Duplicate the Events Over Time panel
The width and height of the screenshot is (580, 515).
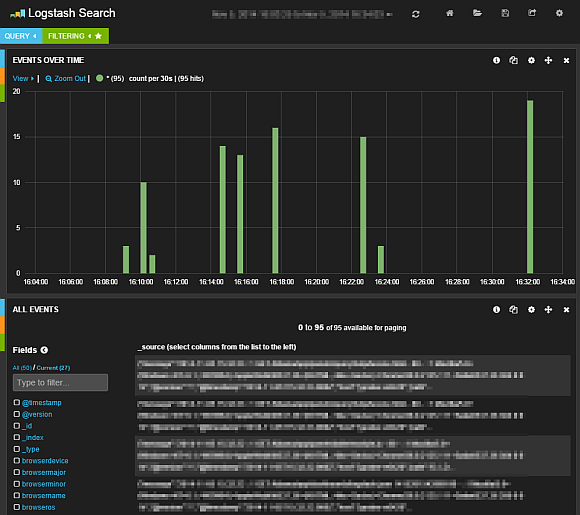click(513, 60)
